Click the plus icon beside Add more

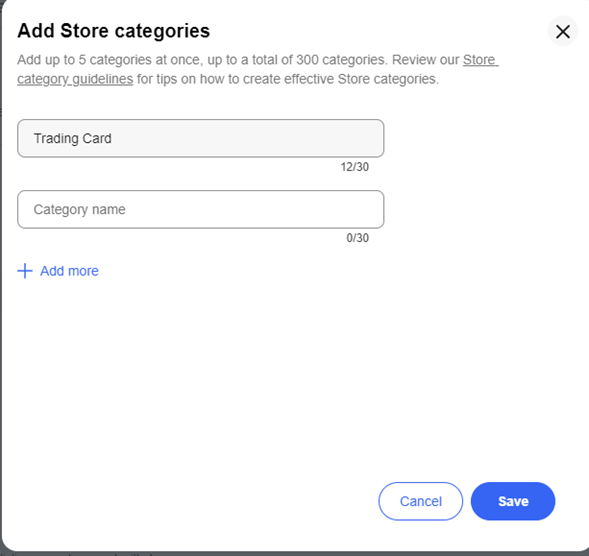click(x=25, y=270)
